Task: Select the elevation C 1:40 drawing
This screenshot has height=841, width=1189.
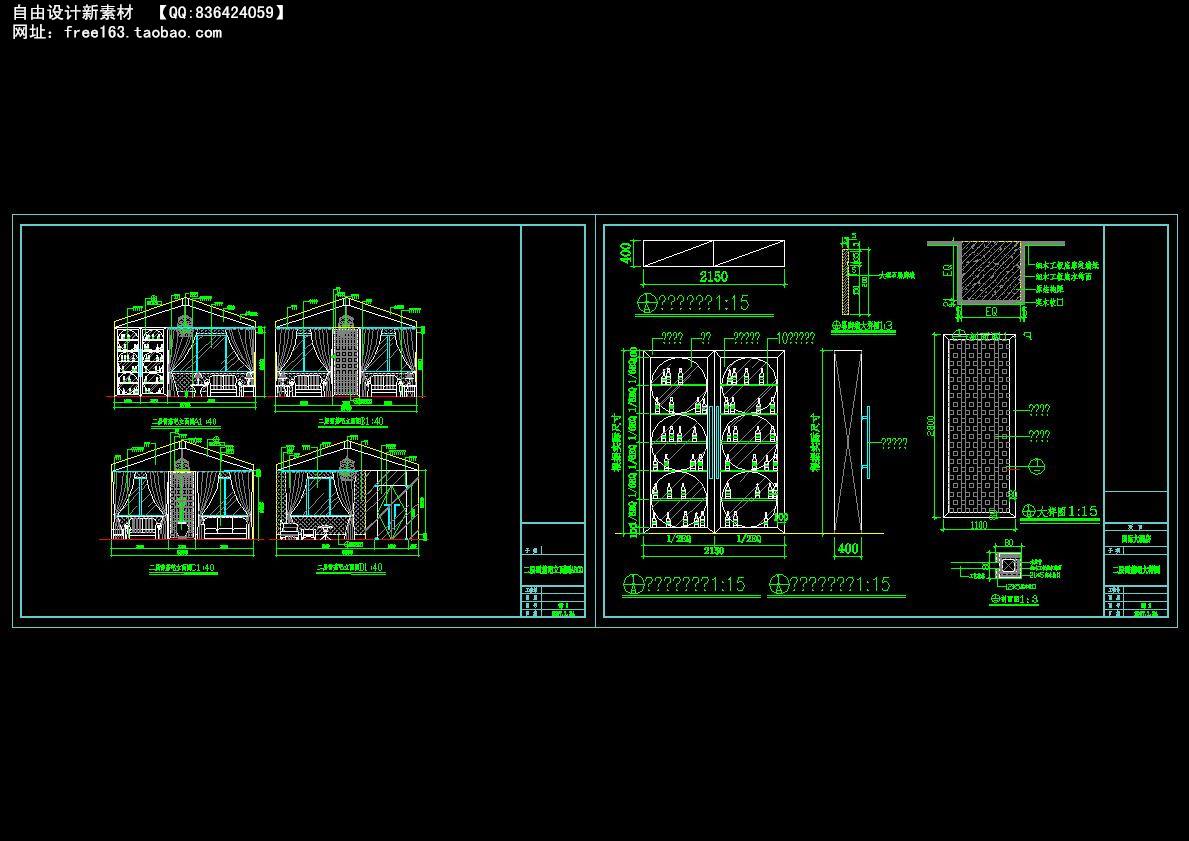Action: pyautogui.click(x=182, y=494)
